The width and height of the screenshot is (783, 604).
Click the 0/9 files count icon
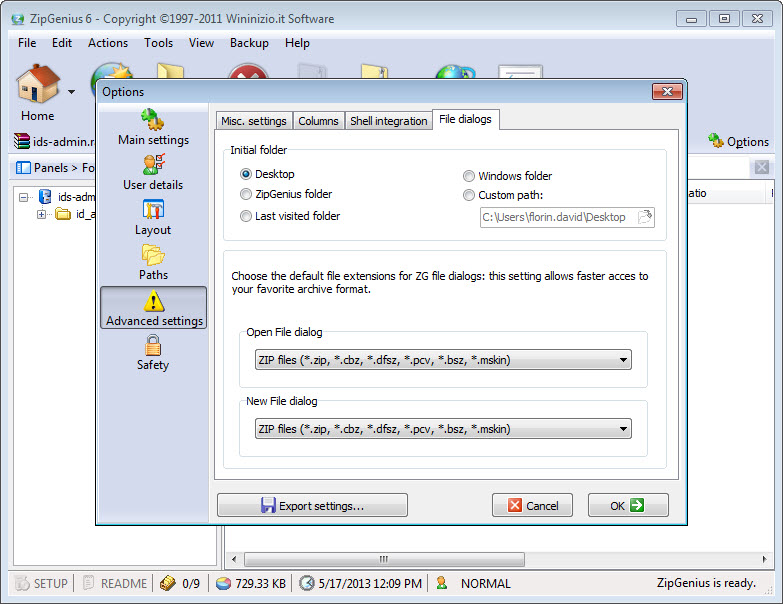click(x=168, y=583)
